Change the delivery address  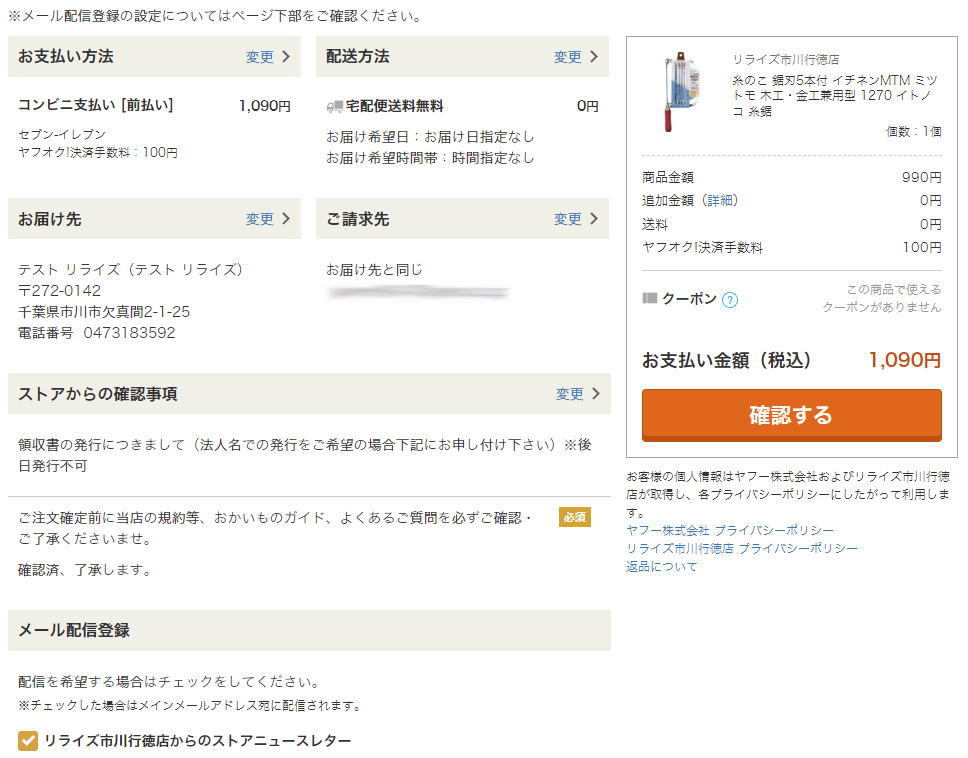coord(260,219)
